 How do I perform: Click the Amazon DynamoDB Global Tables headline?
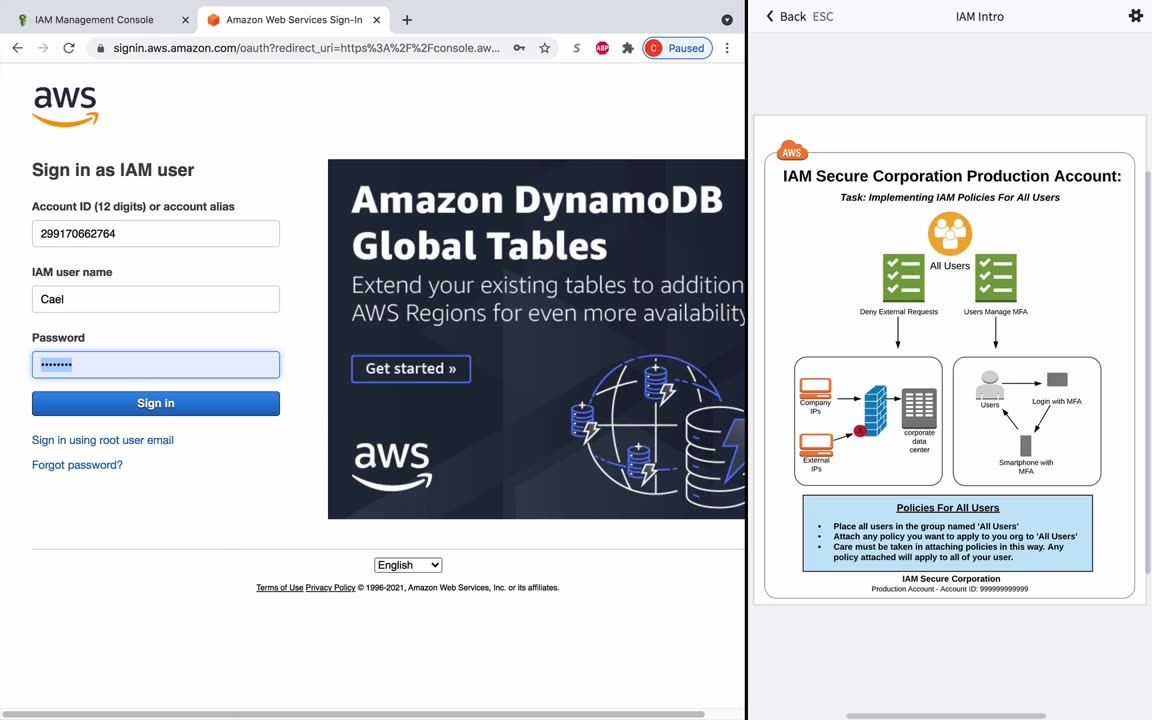pyautogui.click(x=537, y=223)
